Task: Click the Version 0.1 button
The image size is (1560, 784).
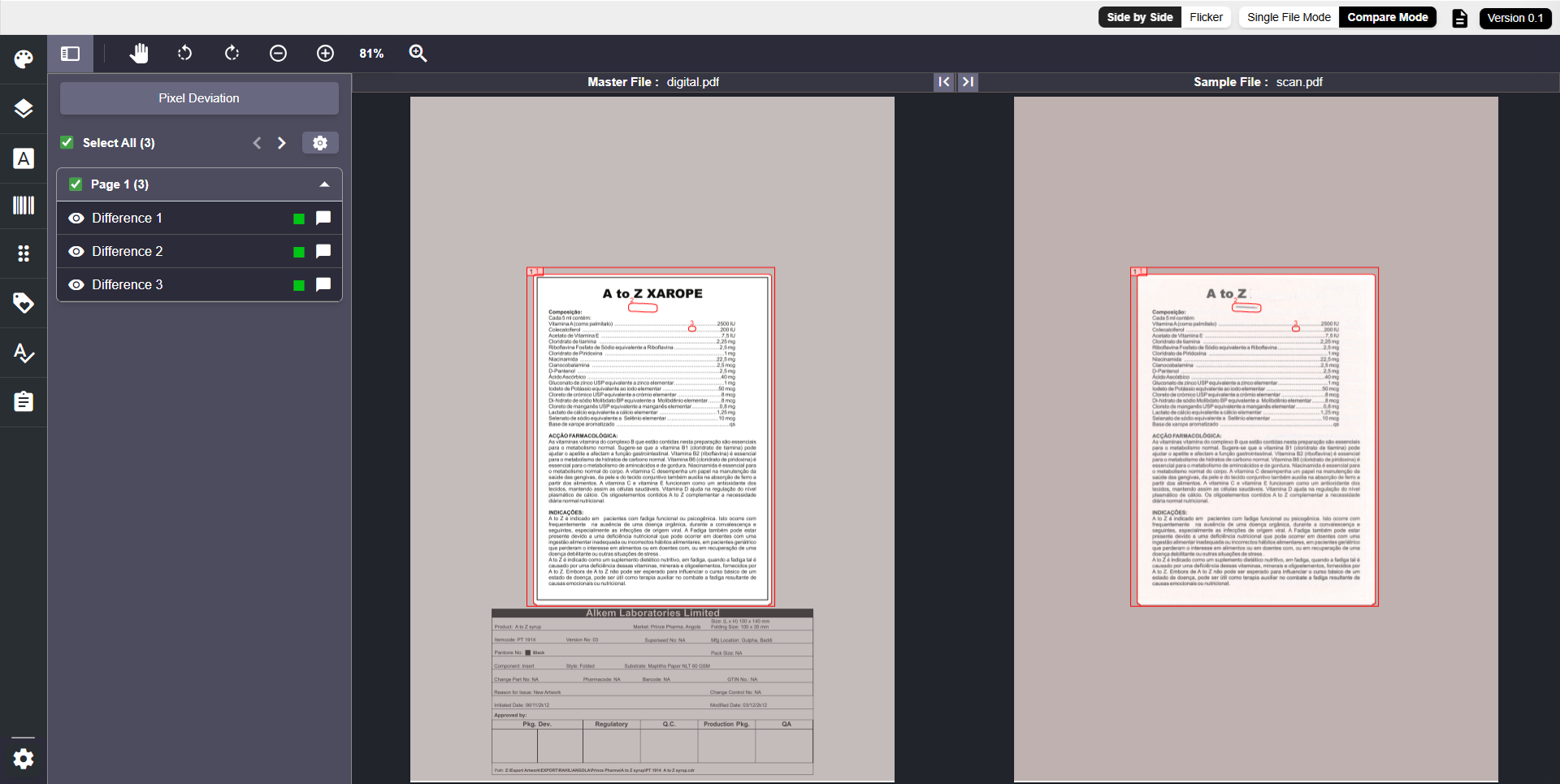Action: tap(1515, 18)
